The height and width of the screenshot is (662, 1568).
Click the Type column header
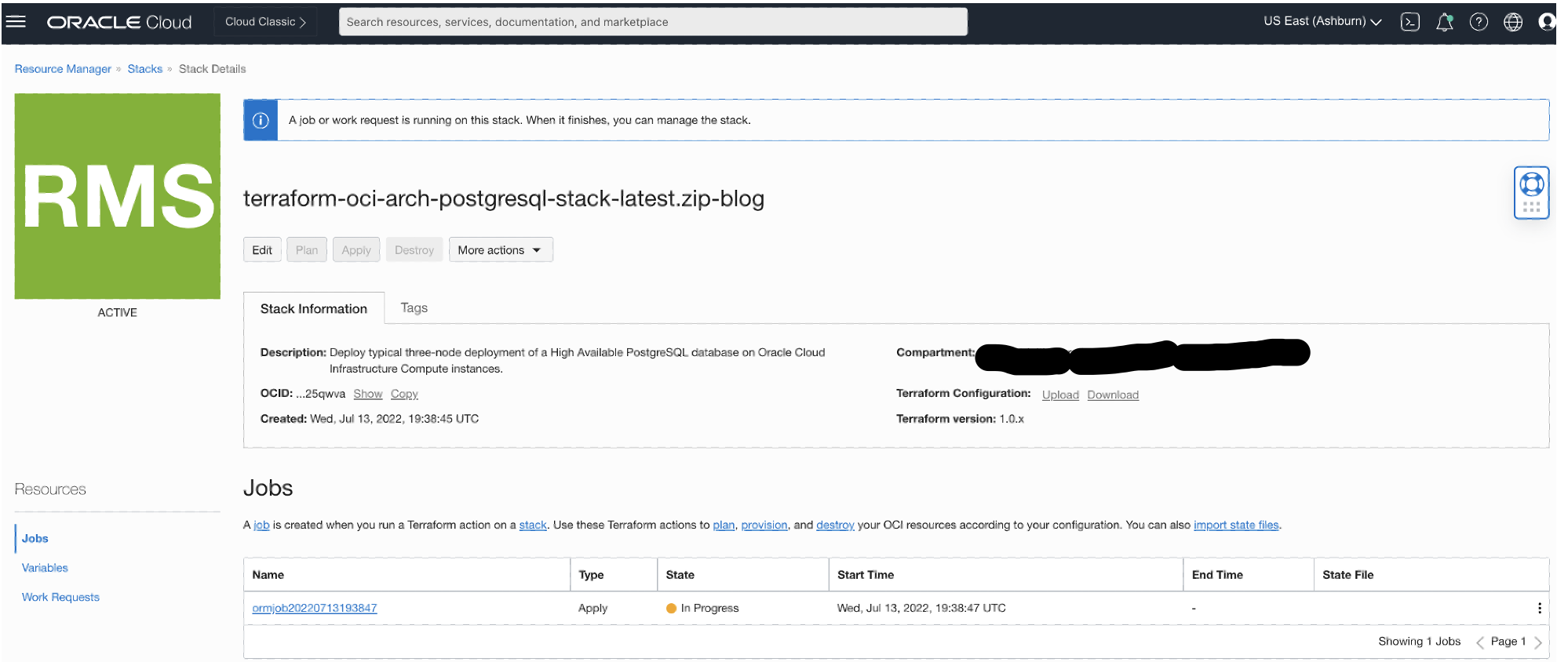[x=614, y=575]
